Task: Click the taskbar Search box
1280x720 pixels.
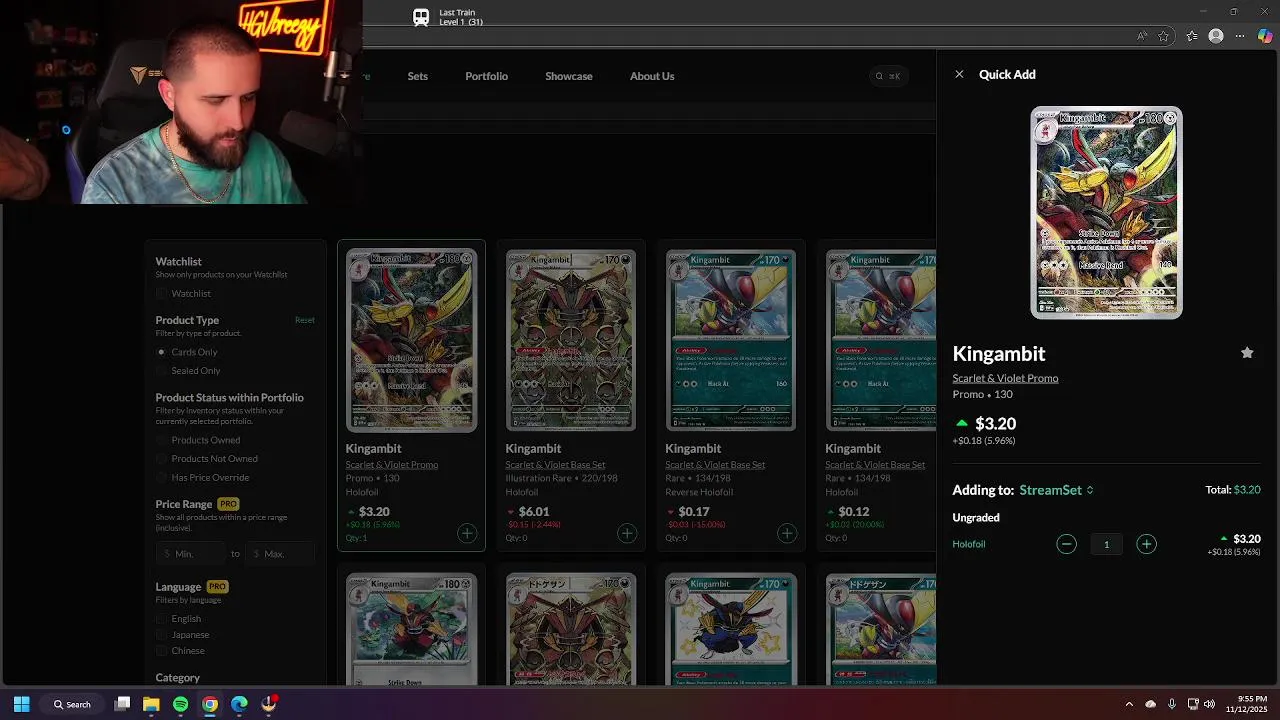Action: 72,704
